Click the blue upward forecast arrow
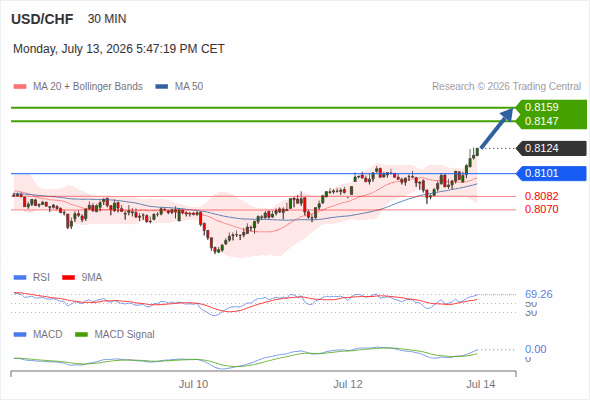This screenshot has height=400, width=590. 497,128
